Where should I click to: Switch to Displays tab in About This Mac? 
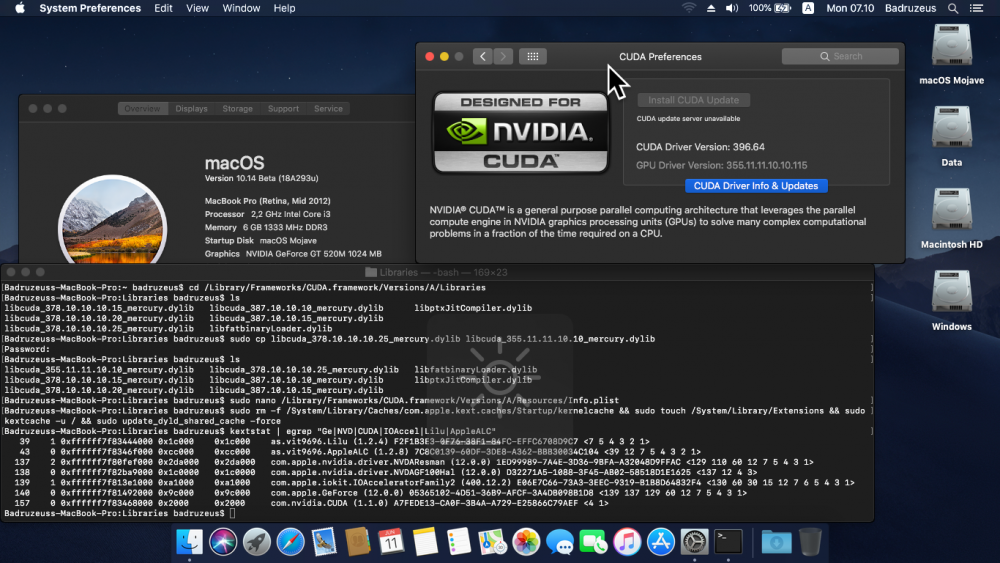pos(191,108)
